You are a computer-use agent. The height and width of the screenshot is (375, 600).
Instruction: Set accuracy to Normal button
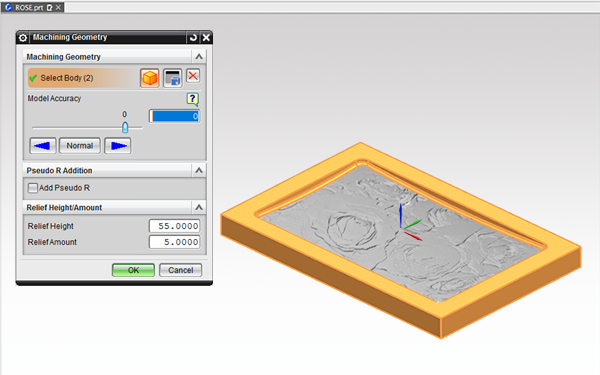[x=80, y=146]
